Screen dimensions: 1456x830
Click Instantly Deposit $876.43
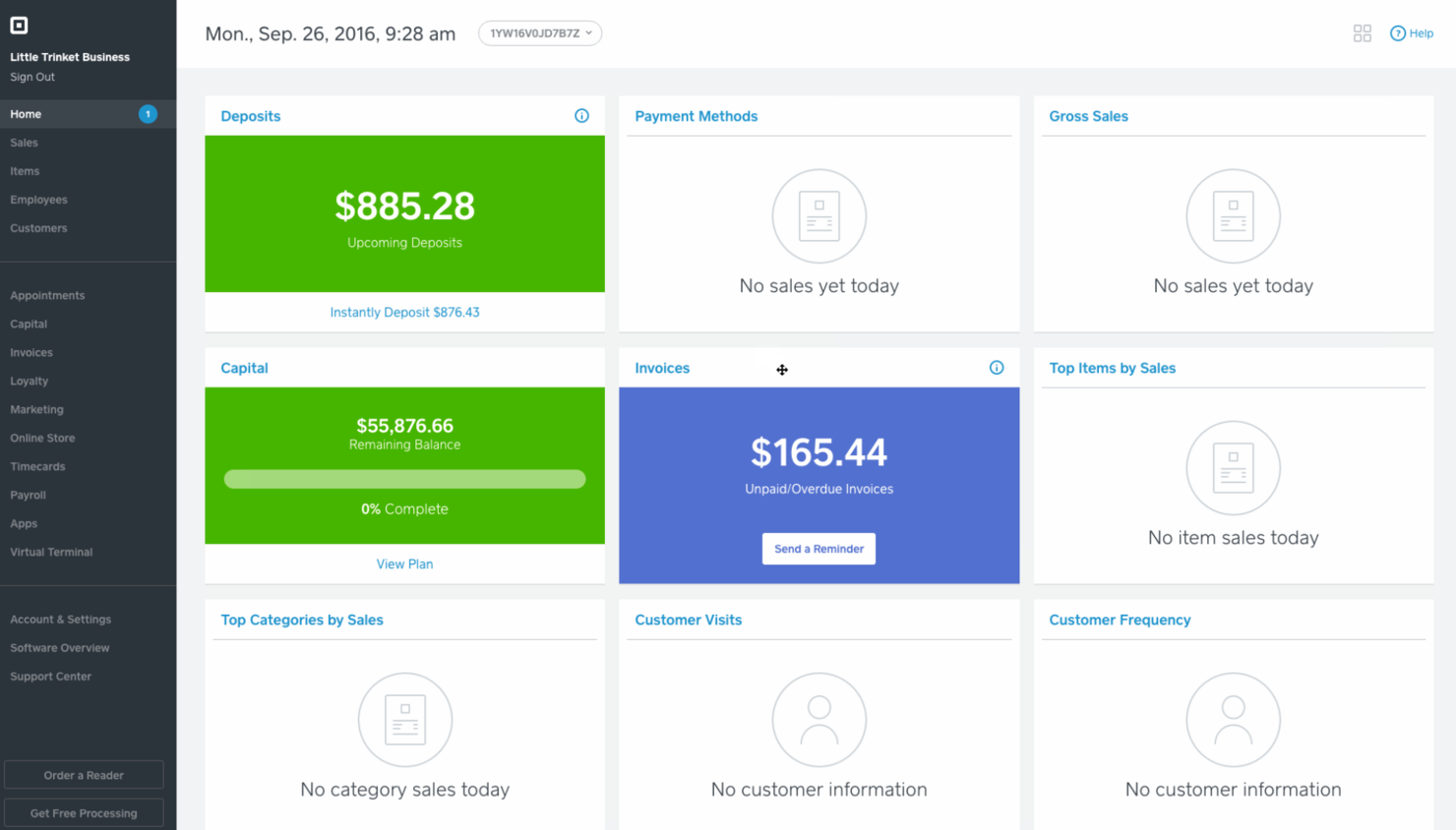(404, 312)
